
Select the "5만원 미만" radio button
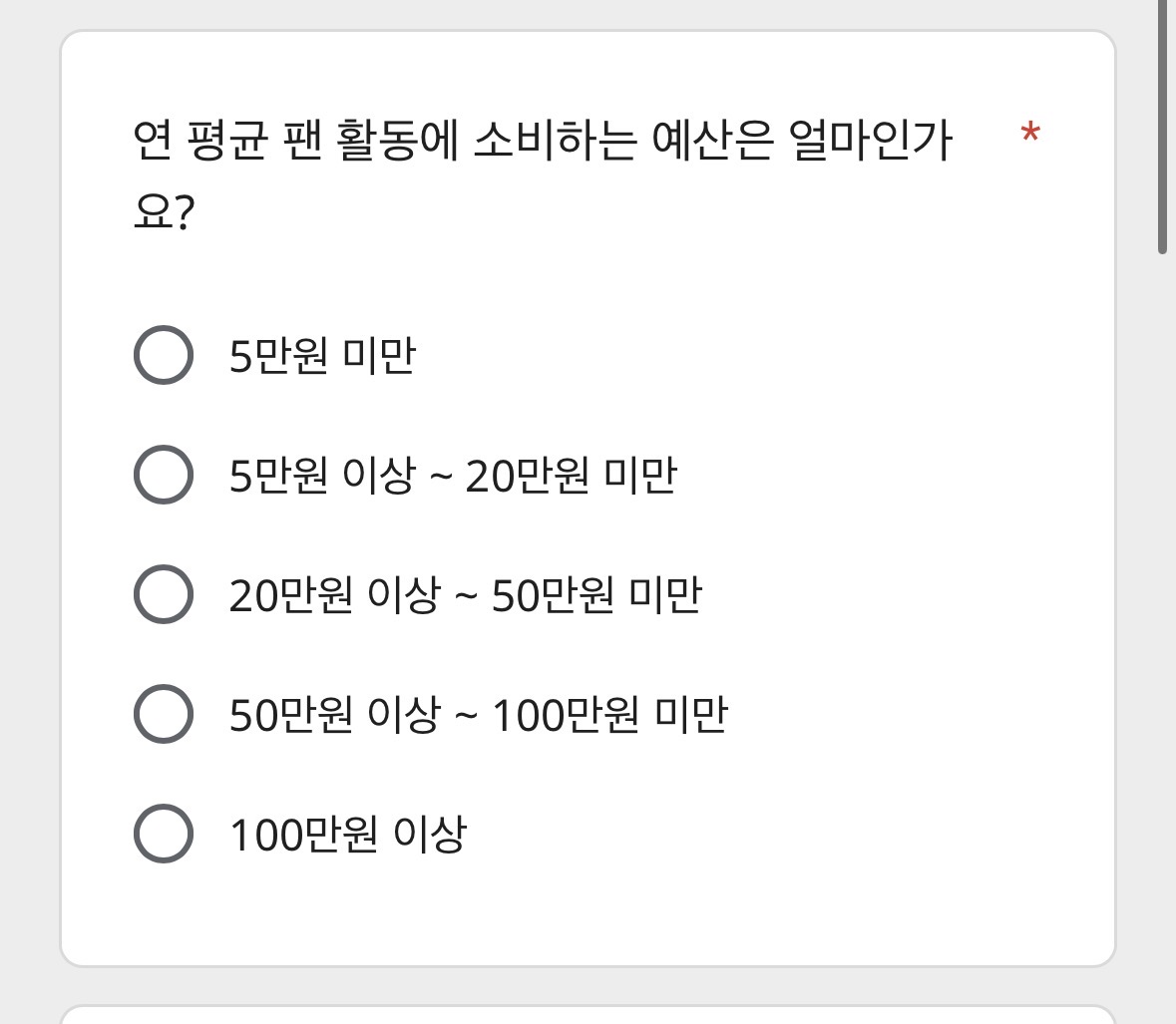click(x=163, y=355)
